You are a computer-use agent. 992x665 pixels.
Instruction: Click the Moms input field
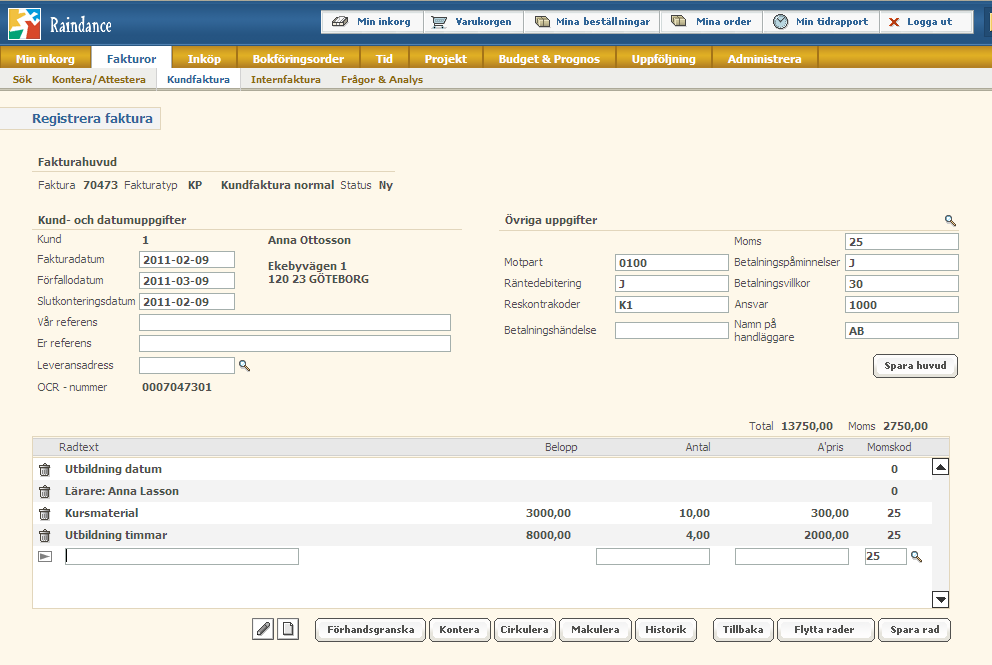click(902, 242)
